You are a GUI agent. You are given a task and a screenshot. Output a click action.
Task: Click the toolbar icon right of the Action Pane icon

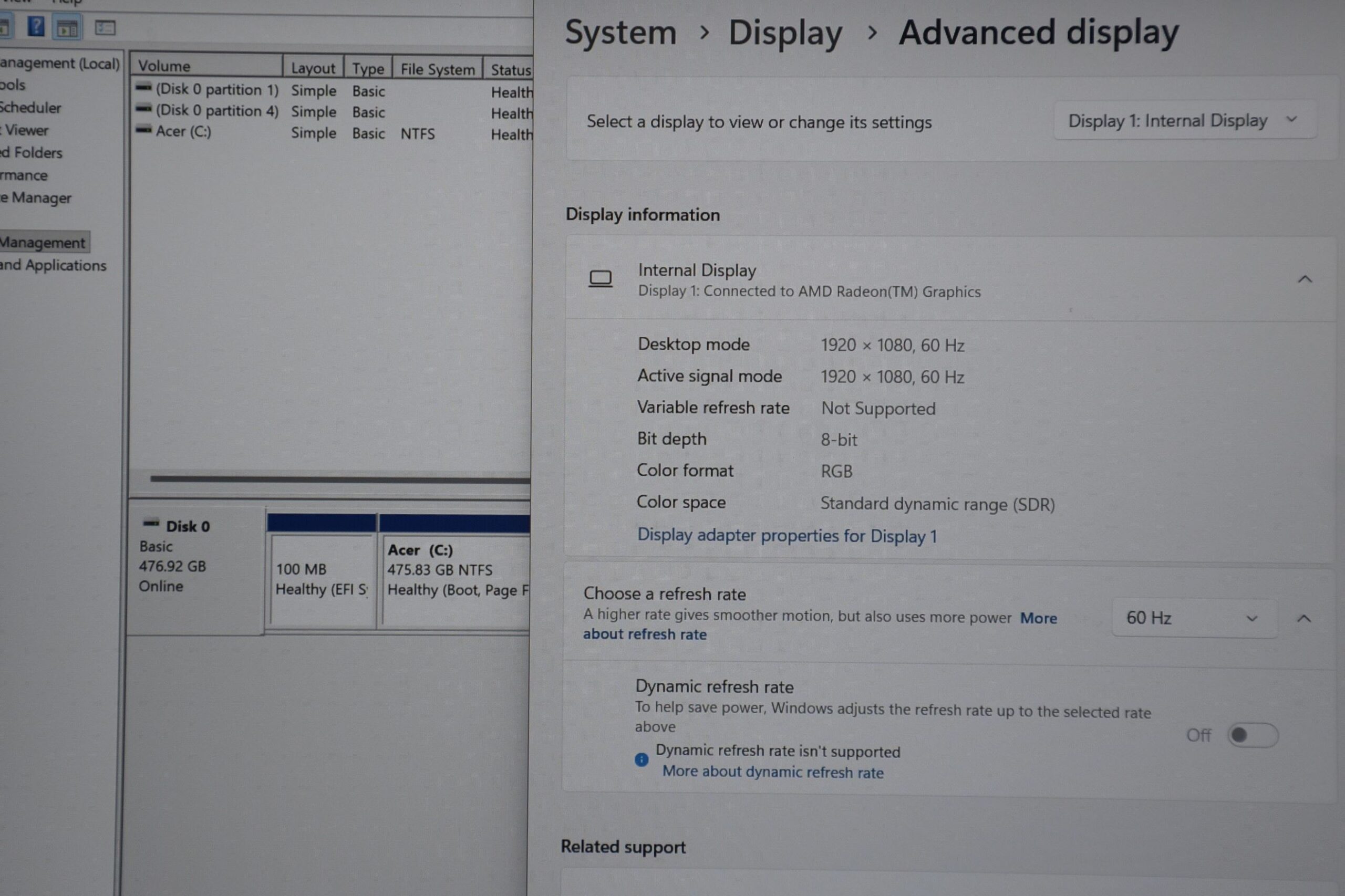(x=105, y=28)
